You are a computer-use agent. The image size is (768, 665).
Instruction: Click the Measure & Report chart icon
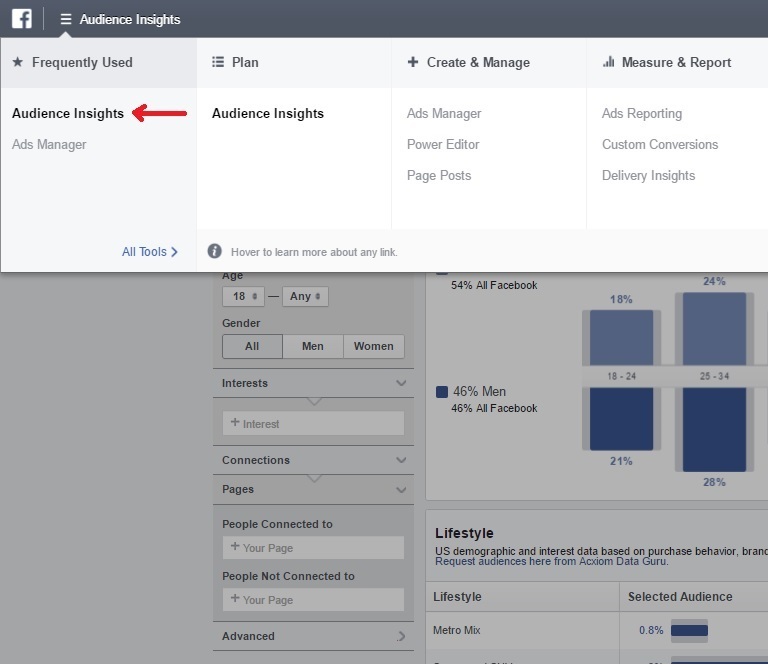click(x=608, y=62)
